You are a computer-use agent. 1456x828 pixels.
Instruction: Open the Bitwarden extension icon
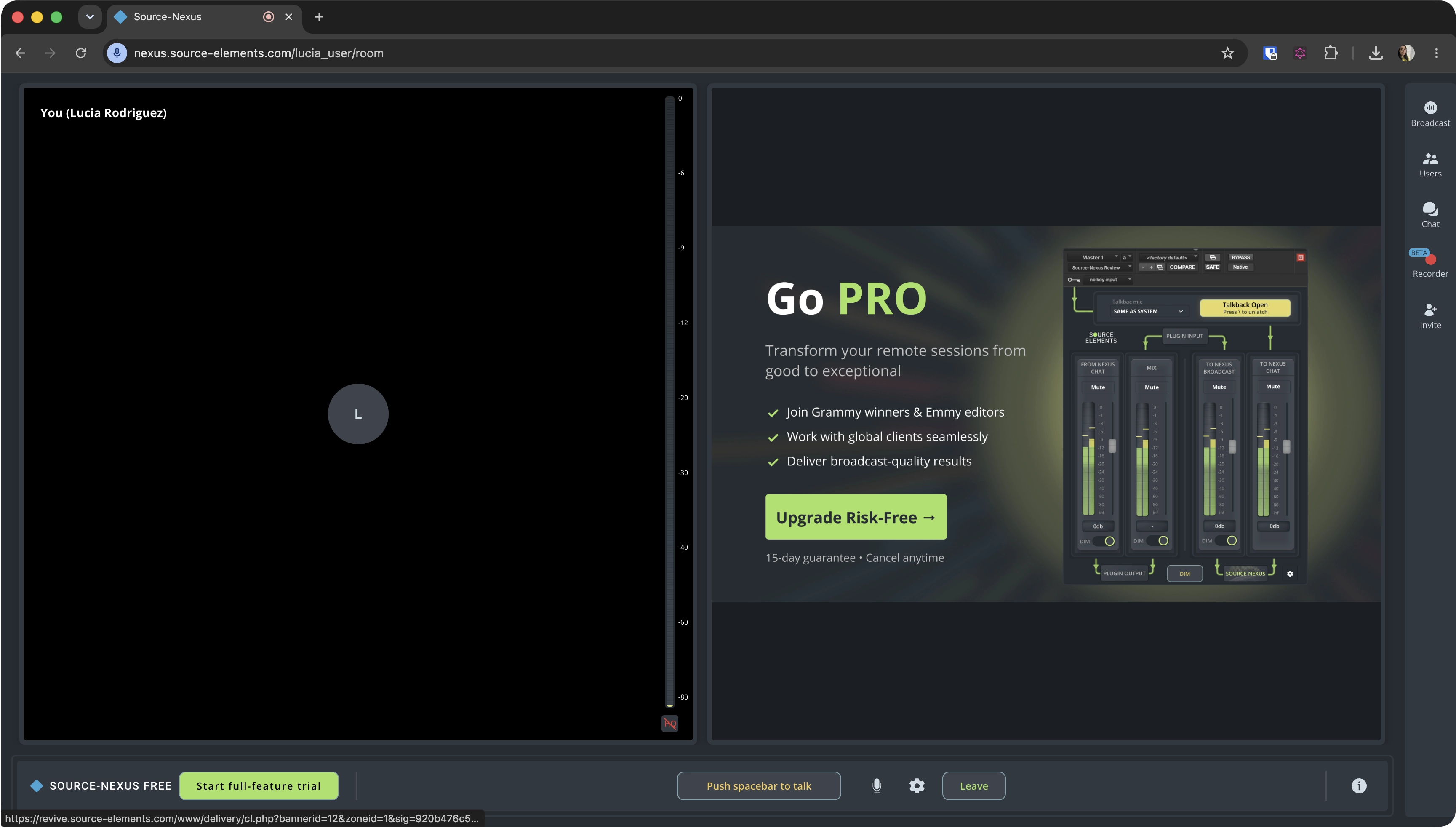click(1269, 53)
